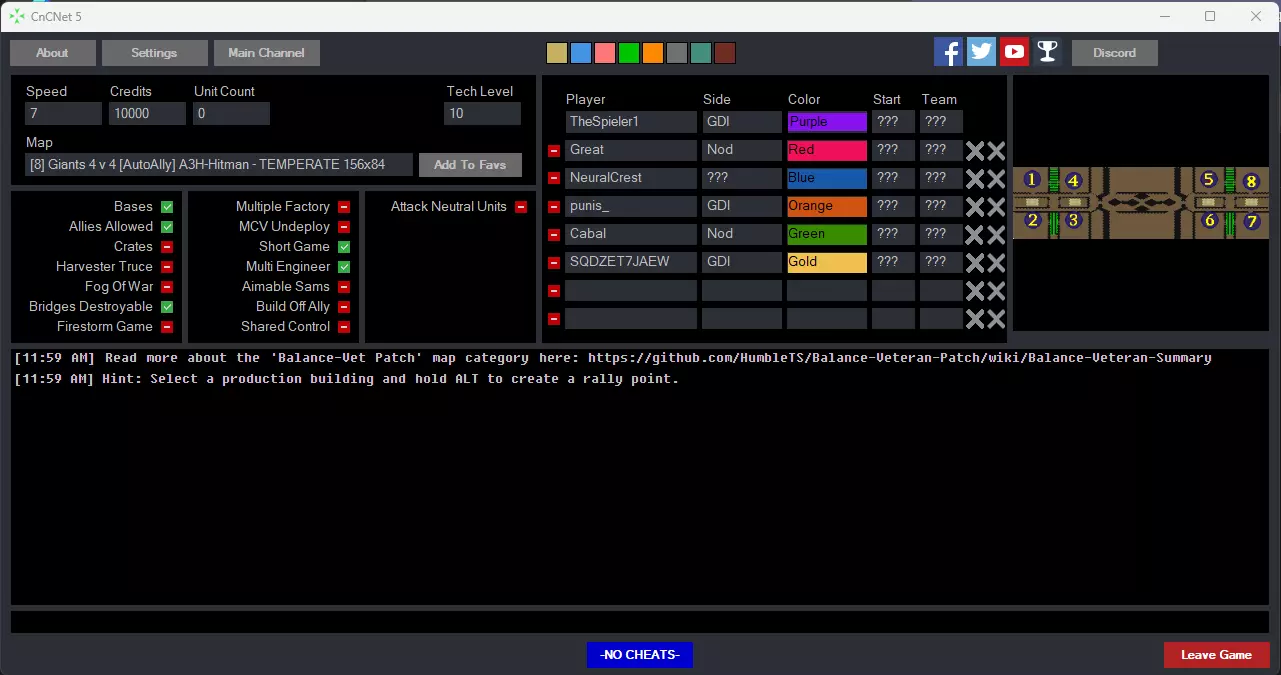
Task: Enable Fog Of War
Action: pyautogui.click(x=167, y=287)
